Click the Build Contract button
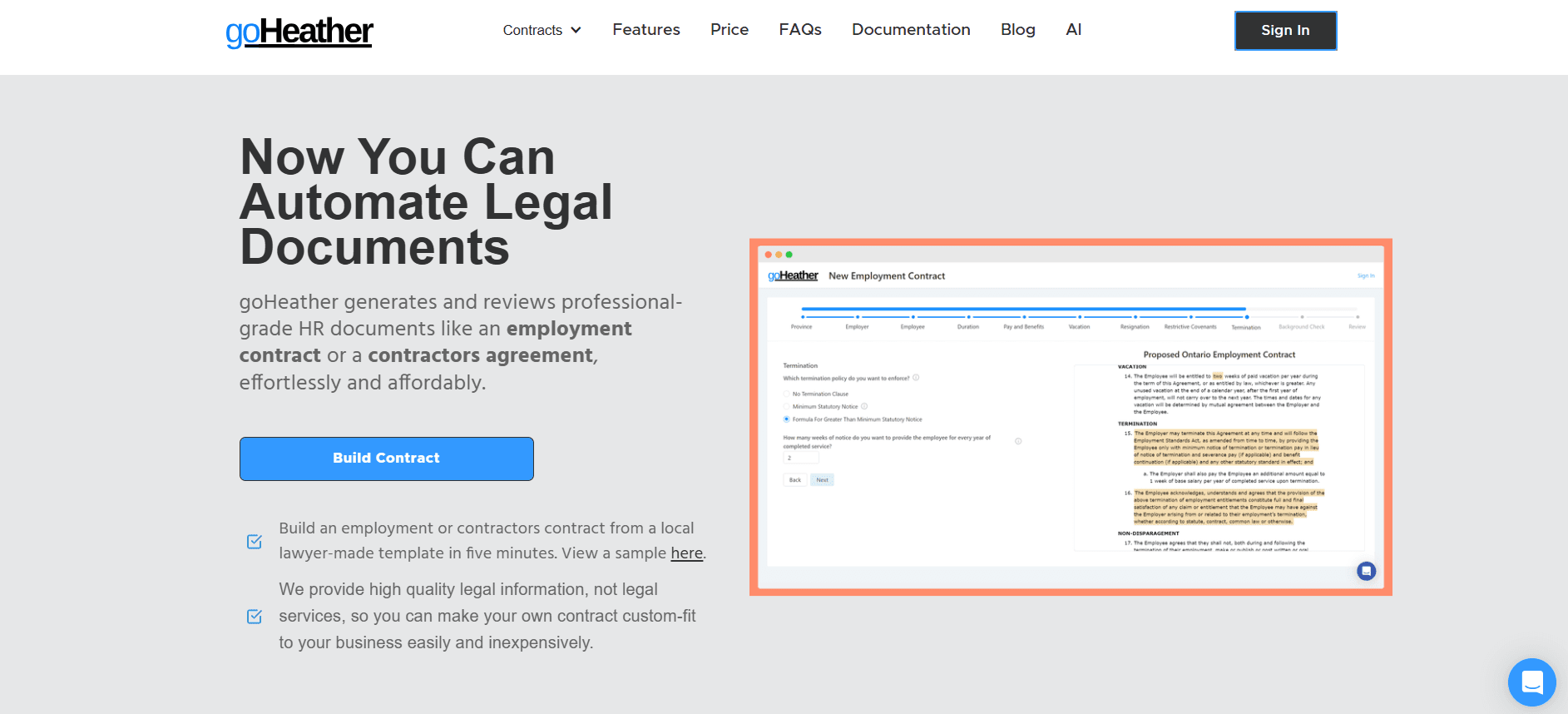The height and width of the screenshot is (714, 1568). (x=387, y=459)
